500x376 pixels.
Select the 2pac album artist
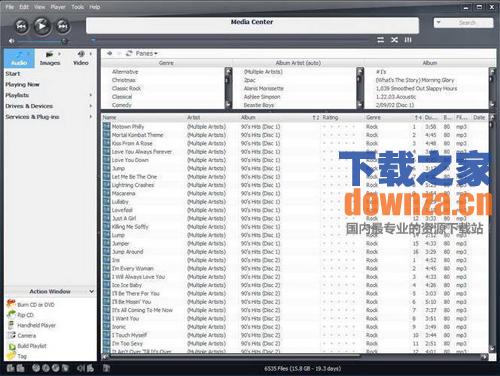click(x=250, y=80)
